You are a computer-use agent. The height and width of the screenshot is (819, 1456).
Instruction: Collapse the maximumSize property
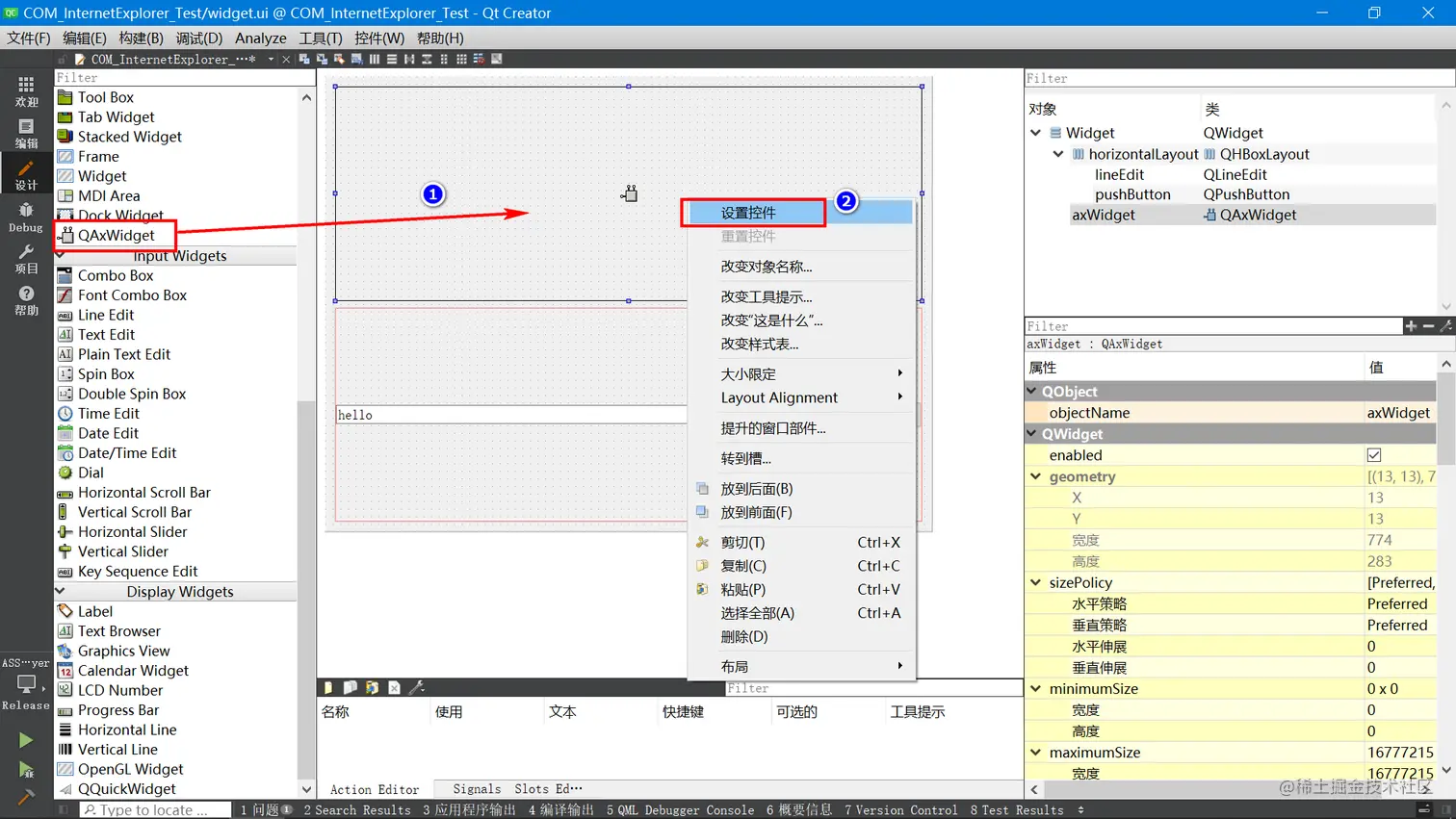point(1036,753)
